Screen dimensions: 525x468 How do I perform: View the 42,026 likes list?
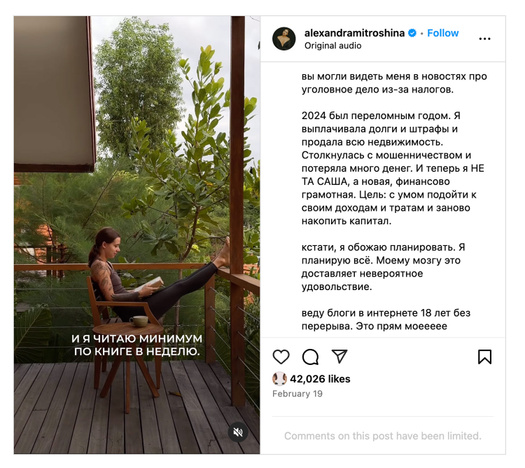click(320, 379)
